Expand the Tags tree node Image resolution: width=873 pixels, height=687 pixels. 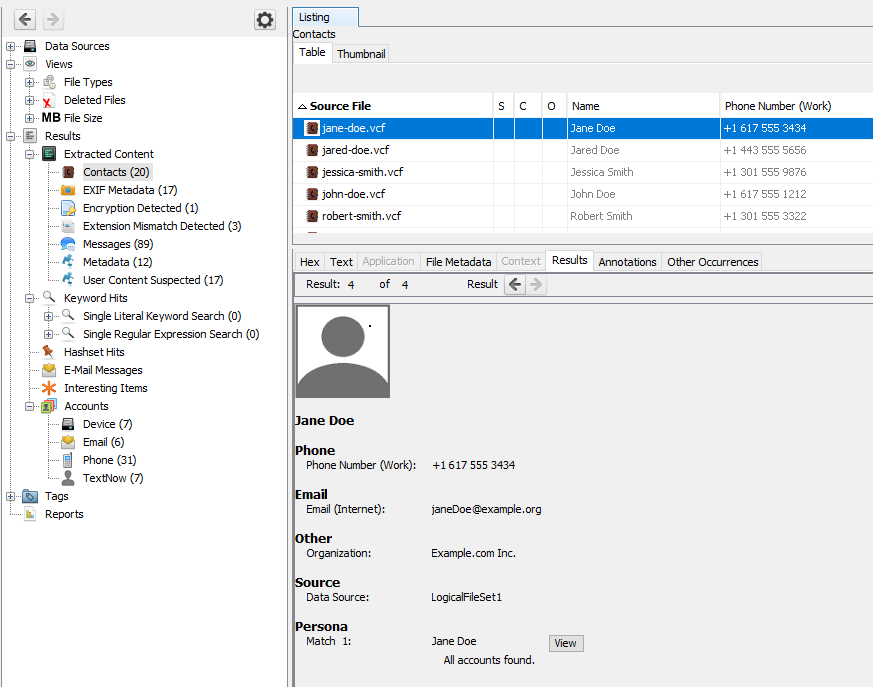pyautogui.click(x=11, y=496)
